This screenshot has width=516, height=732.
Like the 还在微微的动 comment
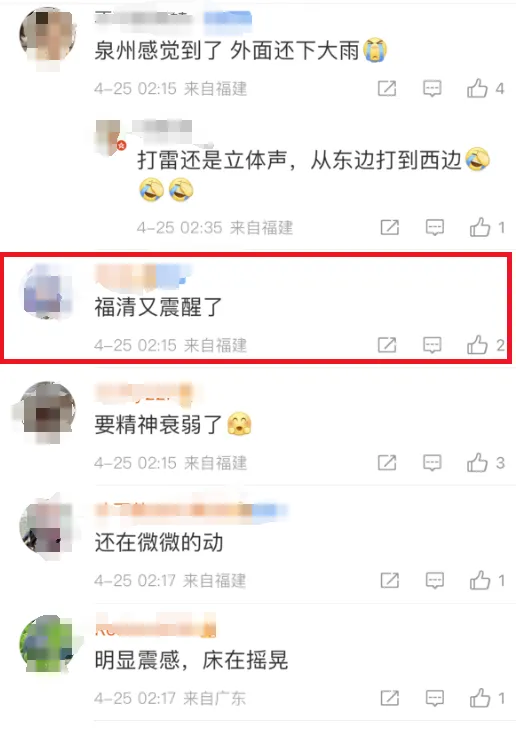tap(480, 580)
